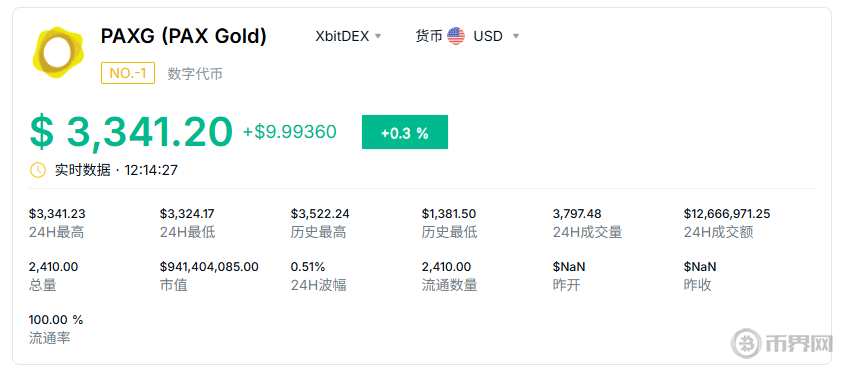Click the XbitDEX dropdown arrow
The width and height of the screenshot is (844, 371).
pyautogui.click(x=378, y=37)
